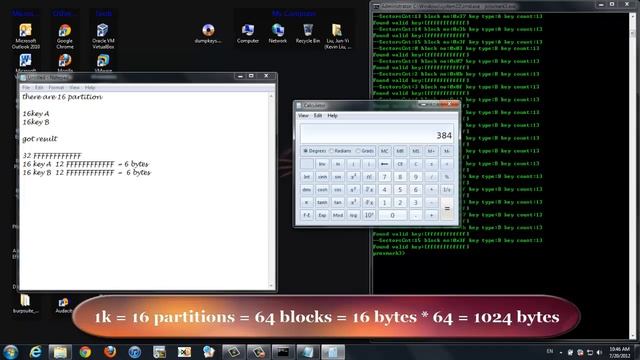
Task: Select the Grads radio button
Action: (x=364, y=151)
